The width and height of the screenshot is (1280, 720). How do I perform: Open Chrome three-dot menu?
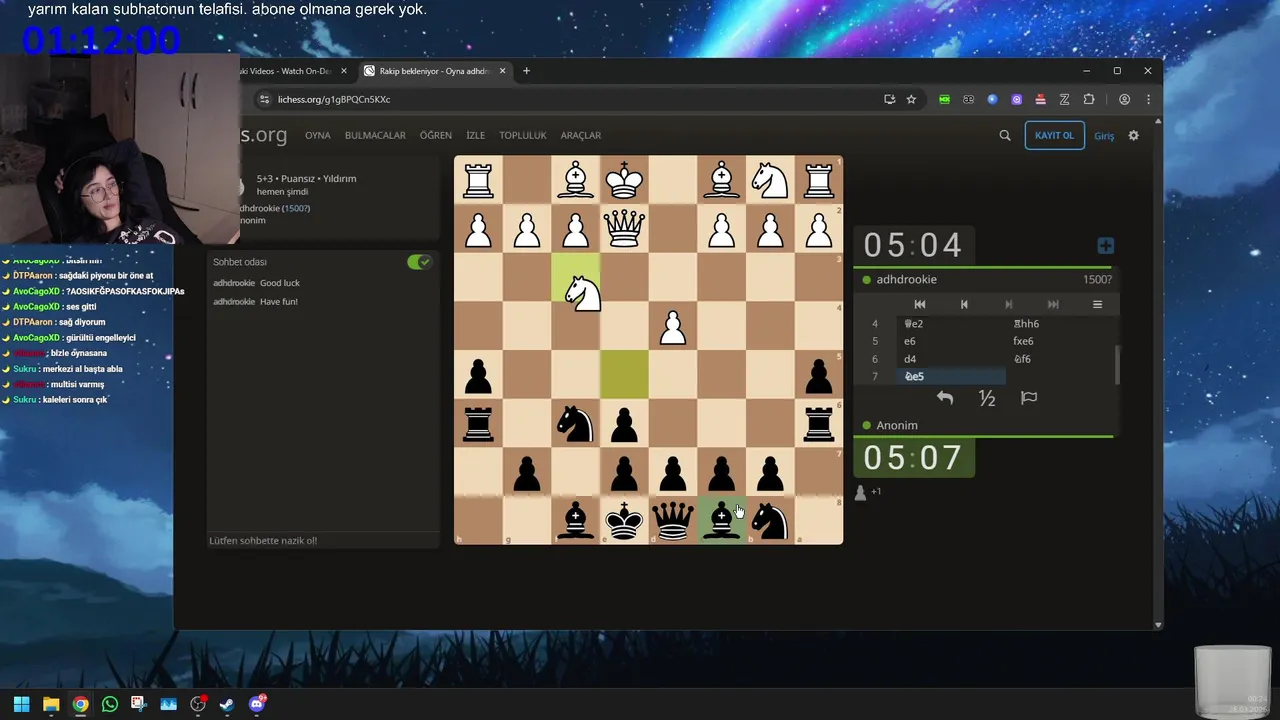point(1148,99)
